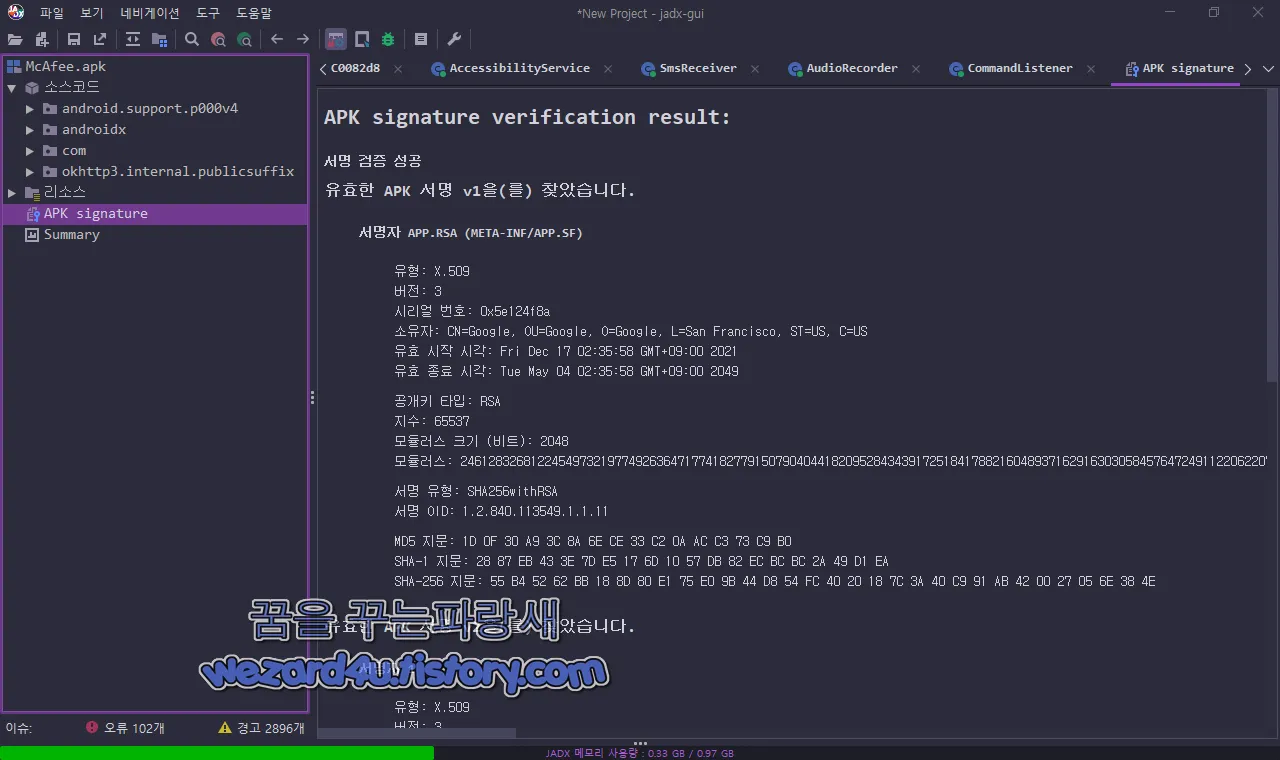The width and height of the screenshot is (1280, 760).
Task: Click the '서명 검증 성공' text
Action: (373, 160)
